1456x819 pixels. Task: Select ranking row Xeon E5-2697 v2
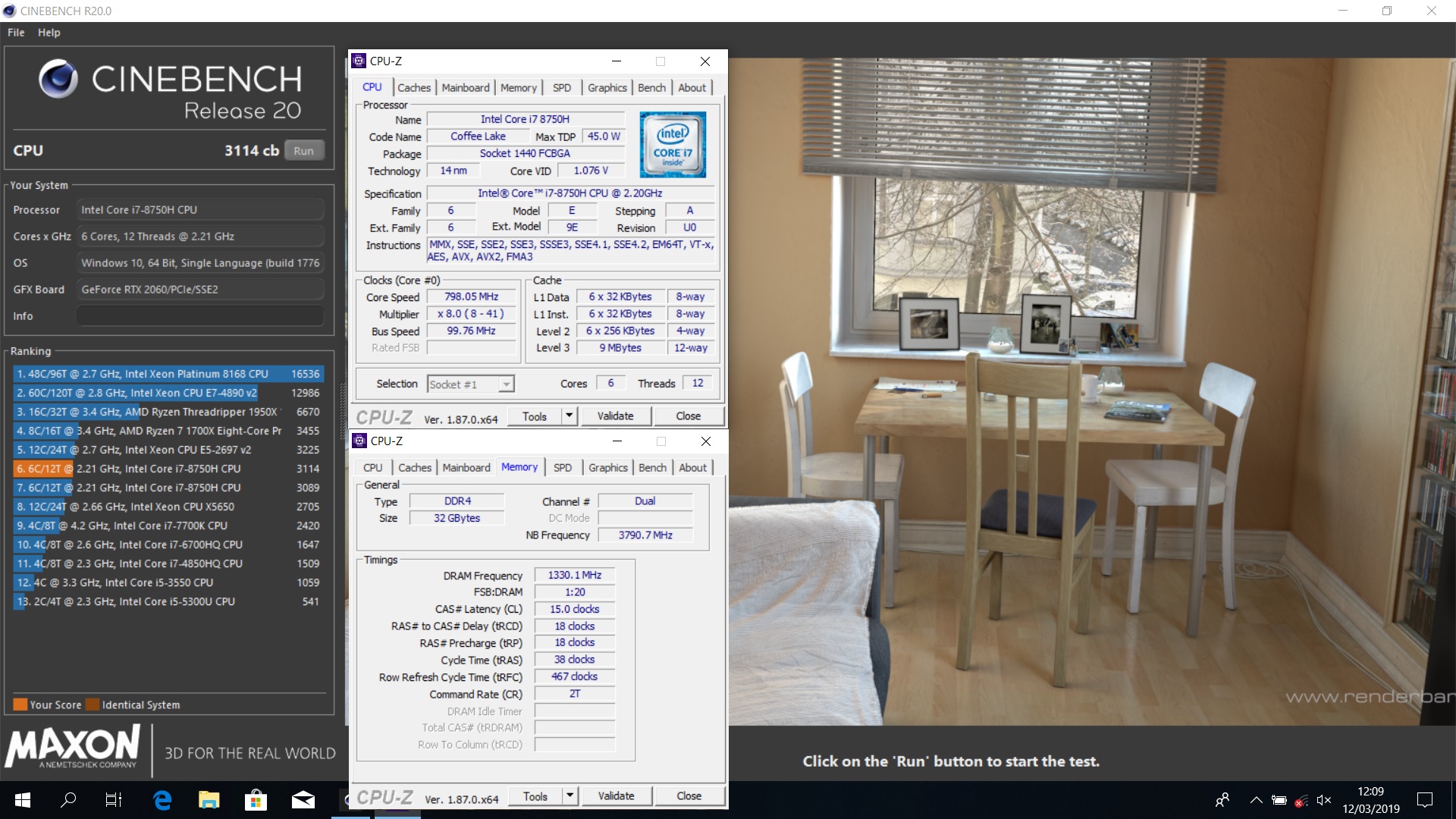click(x=168, y=450)
